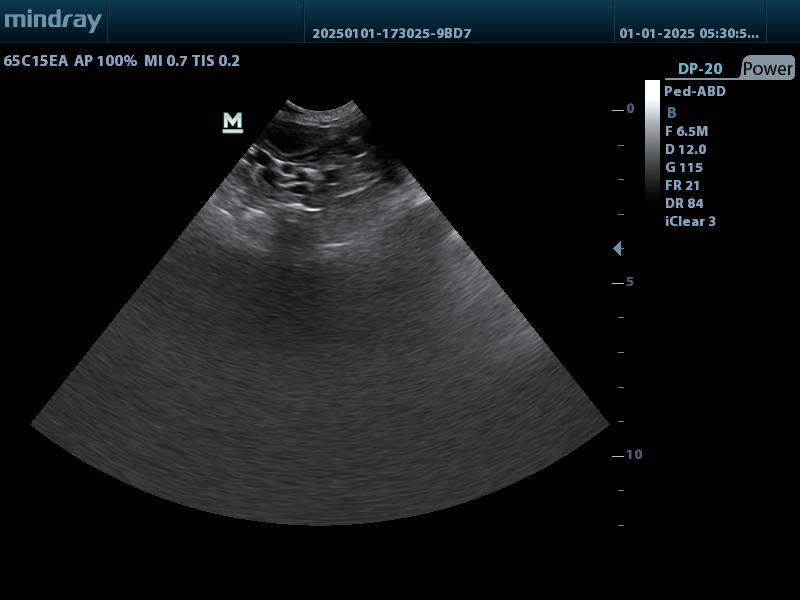Select the Ped-ABD exam preset label
800x600 pixels.
[x=695, y=91]
